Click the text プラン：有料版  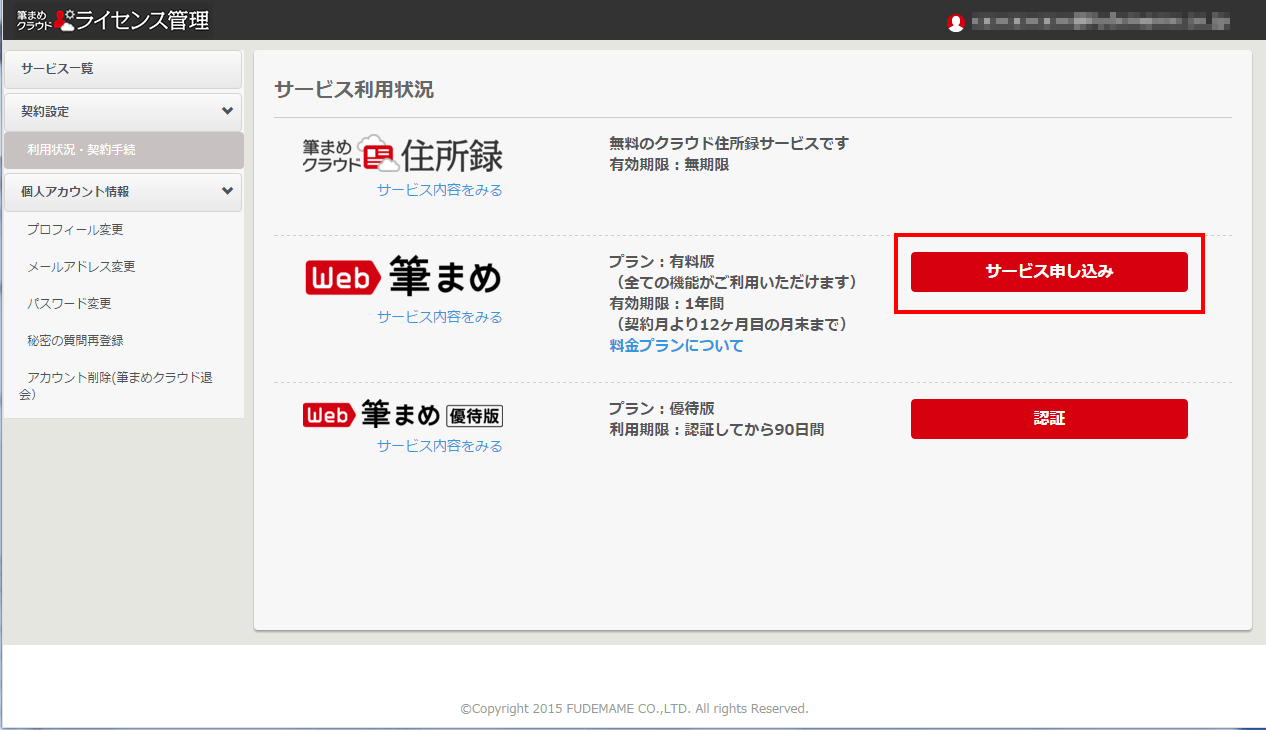pos(662,262)
